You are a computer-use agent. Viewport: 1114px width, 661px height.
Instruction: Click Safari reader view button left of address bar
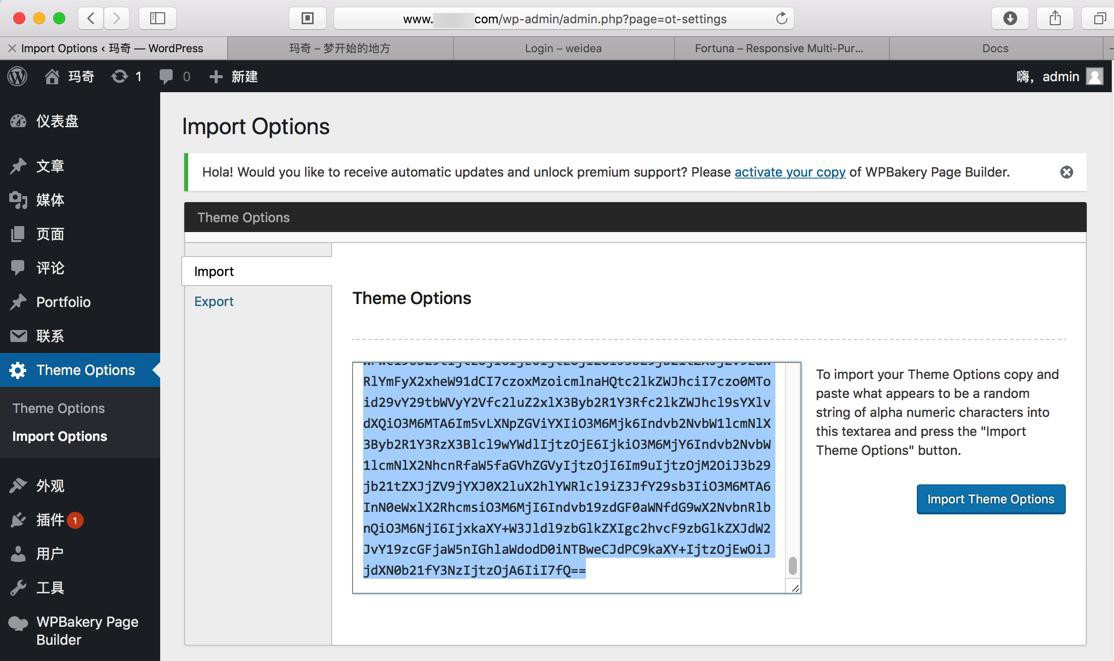point(308,18)
